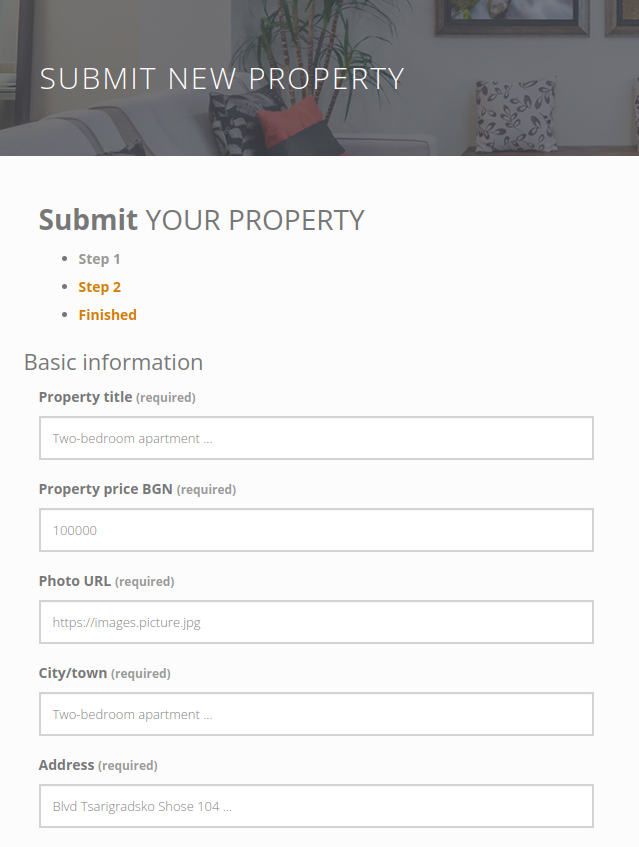
Task: Click the Step 1 navigation link
Action: pos(99,259)
